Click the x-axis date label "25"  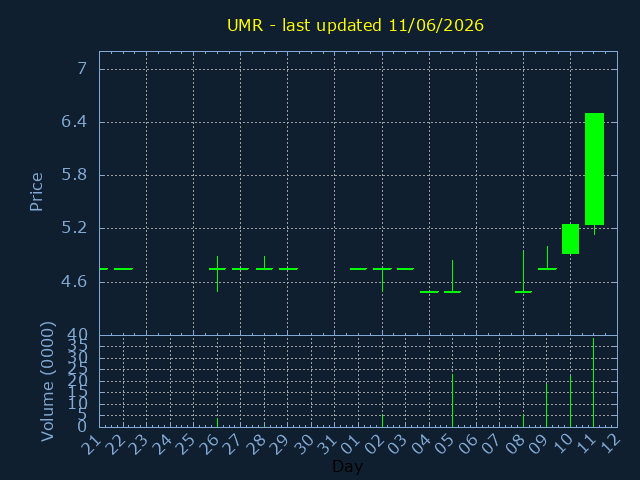point(185,444)
